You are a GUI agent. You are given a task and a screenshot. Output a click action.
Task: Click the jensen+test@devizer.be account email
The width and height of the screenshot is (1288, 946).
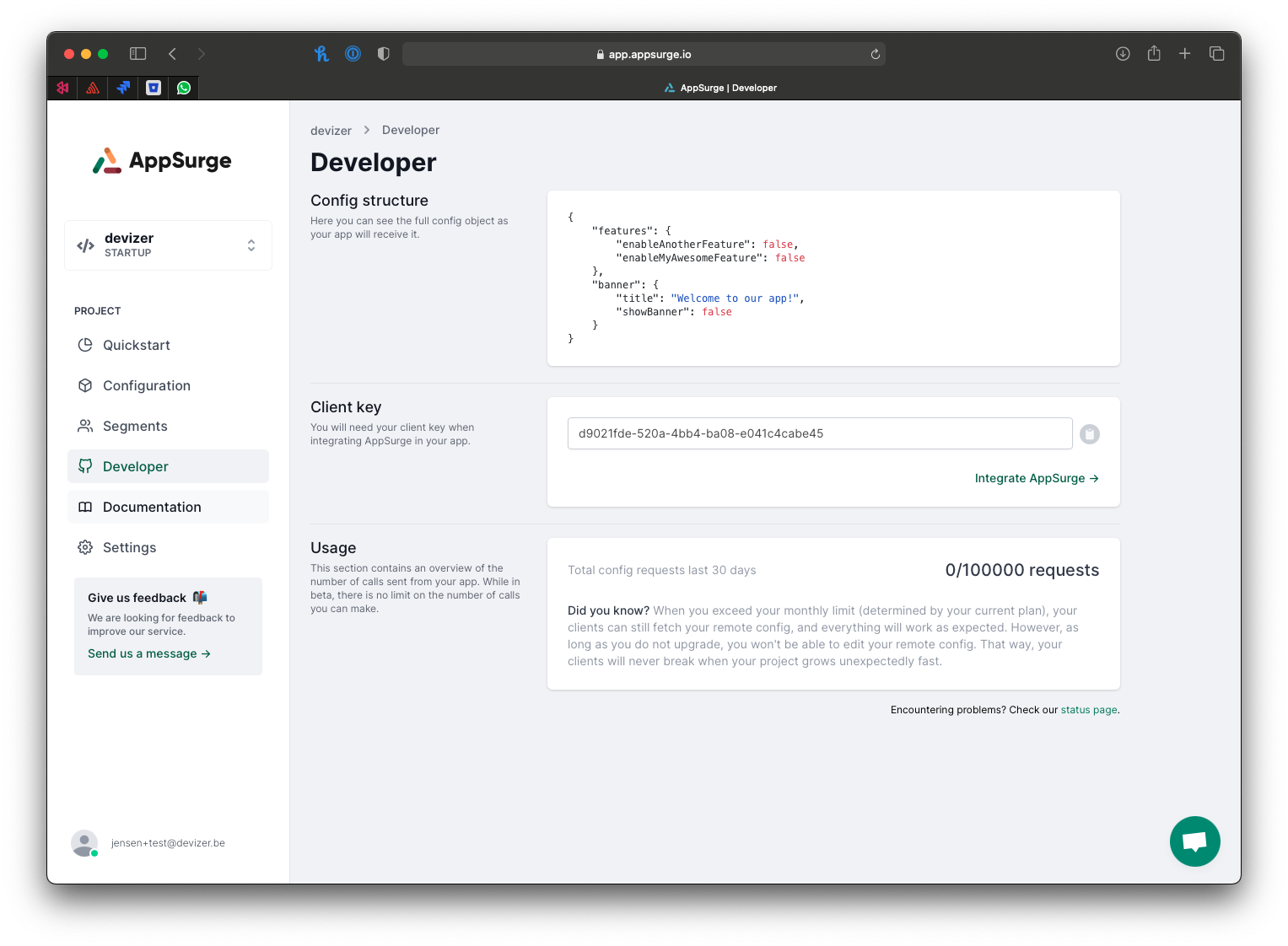coord(168,843)
